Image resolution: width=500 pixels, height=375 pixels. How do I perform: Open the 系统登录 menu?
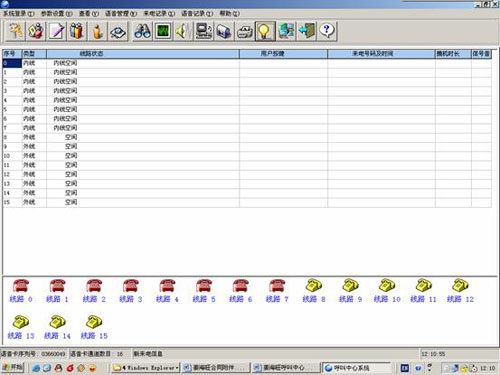[x=19, y=14]
